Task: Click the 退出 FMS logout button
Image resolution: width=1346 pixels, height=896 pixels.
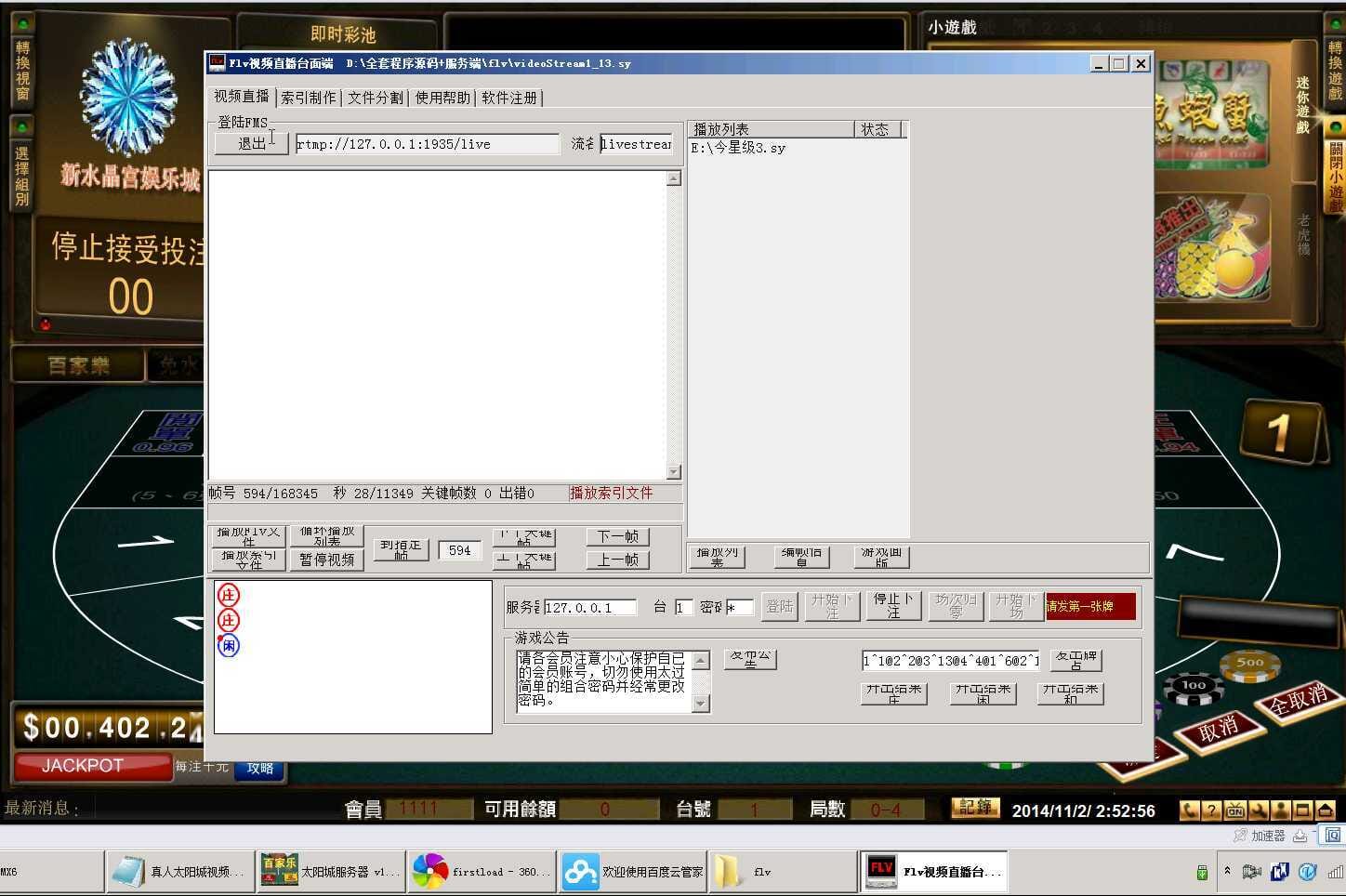Action: point(251,144)
